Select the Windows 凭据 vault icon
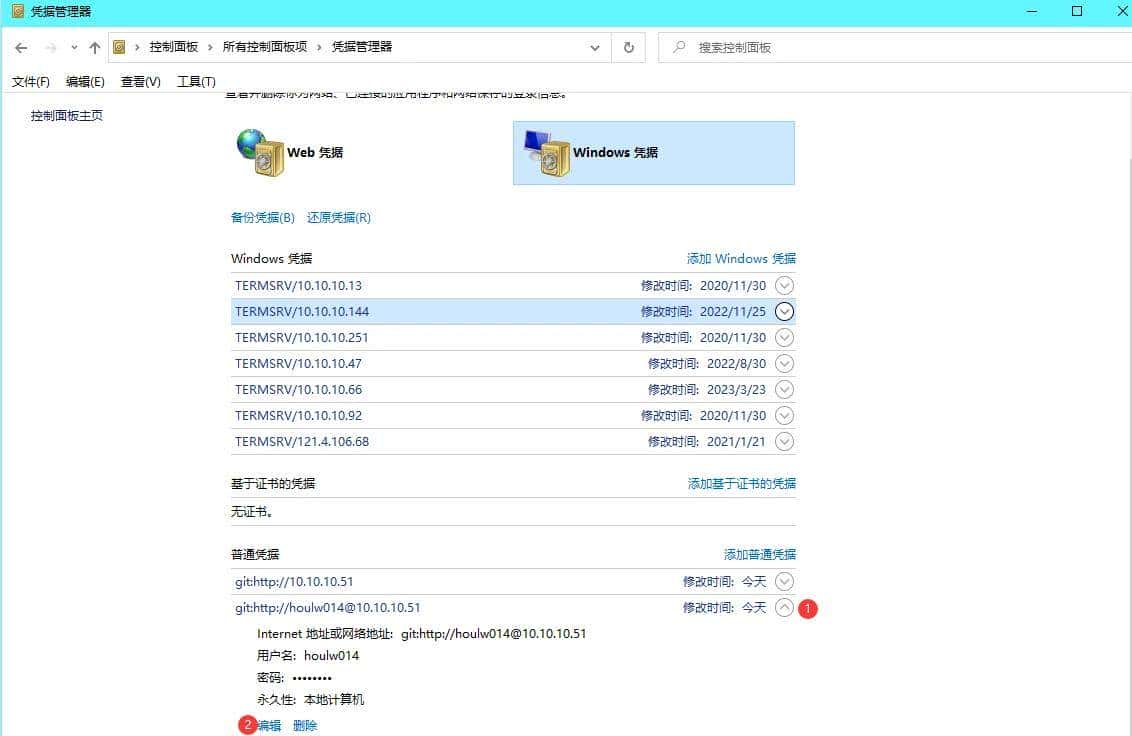 [549, 153]
